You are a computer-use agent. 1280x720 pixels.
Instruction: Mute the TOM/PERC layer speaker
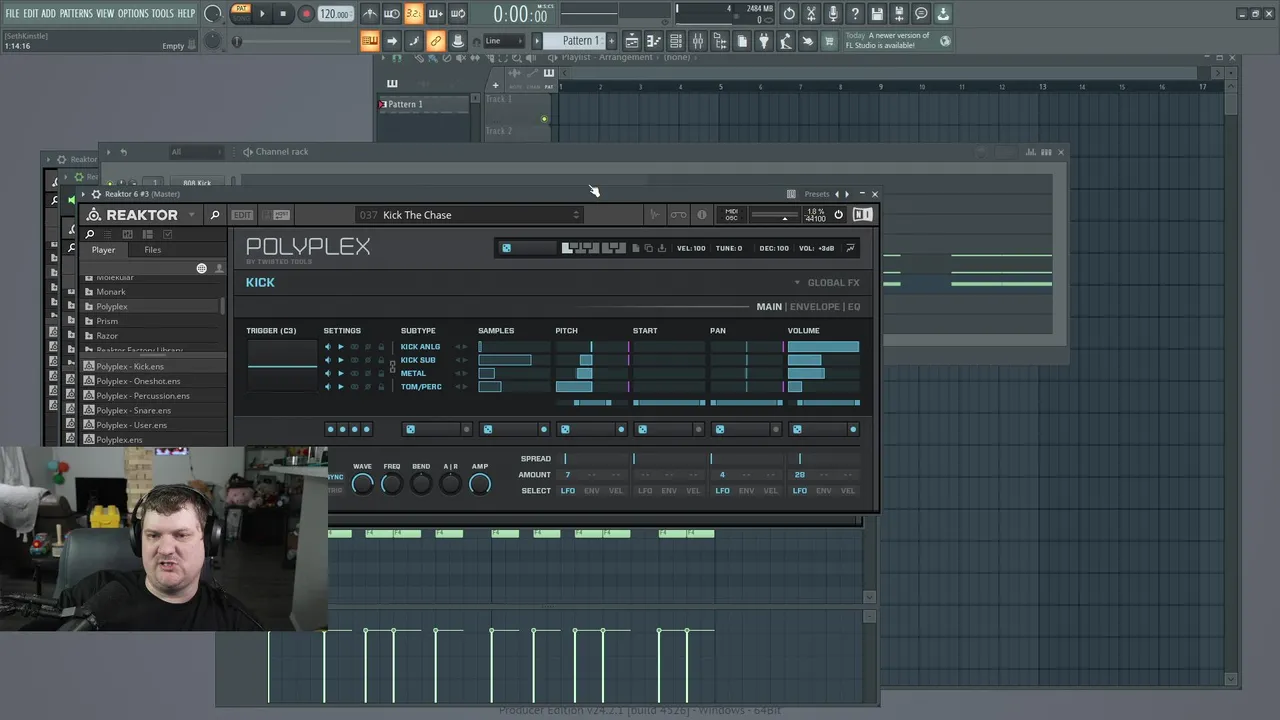[327, 387]
